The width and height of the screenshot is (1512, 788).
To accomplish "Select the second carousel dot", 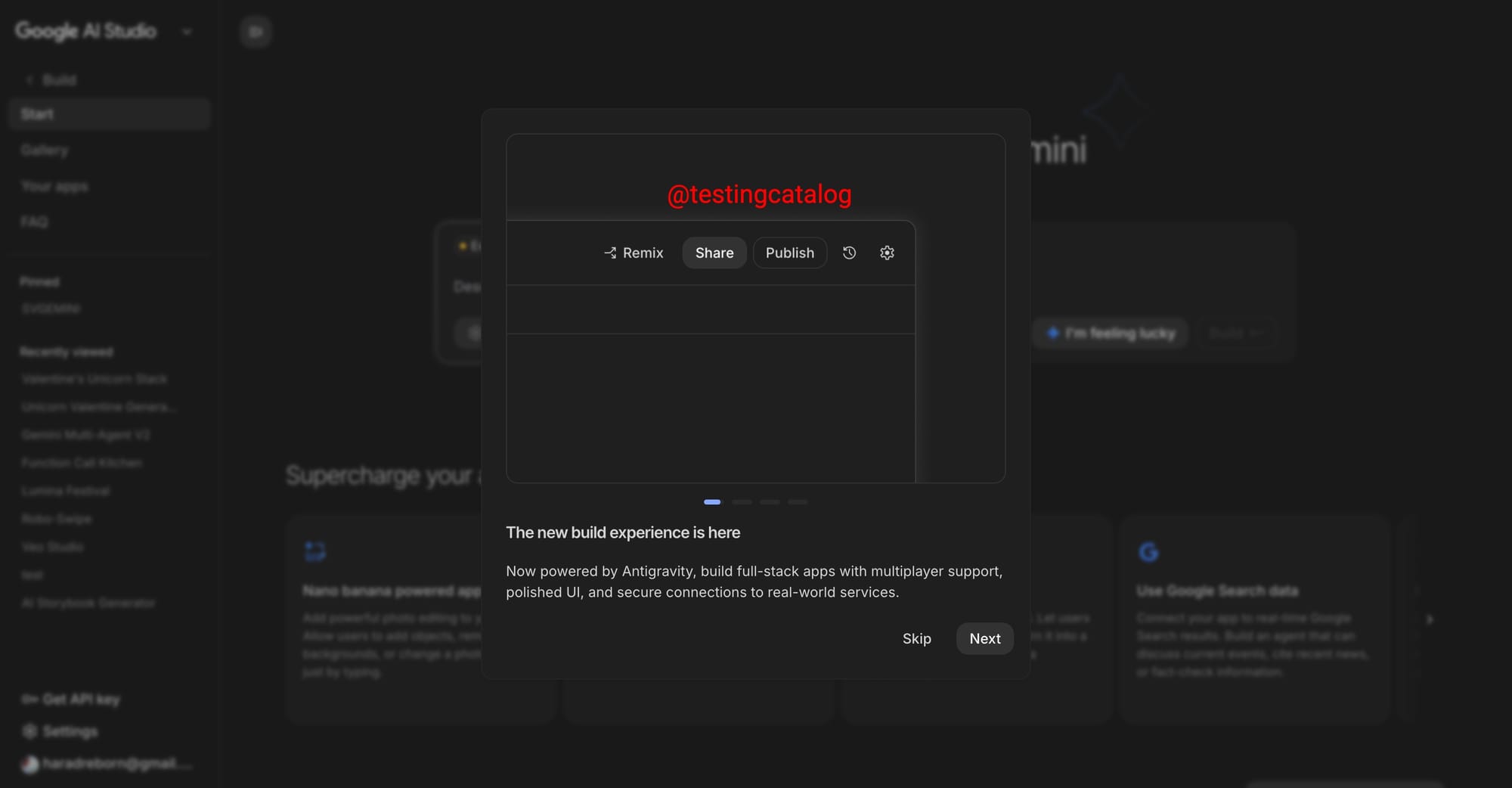I will pos(741,501).
